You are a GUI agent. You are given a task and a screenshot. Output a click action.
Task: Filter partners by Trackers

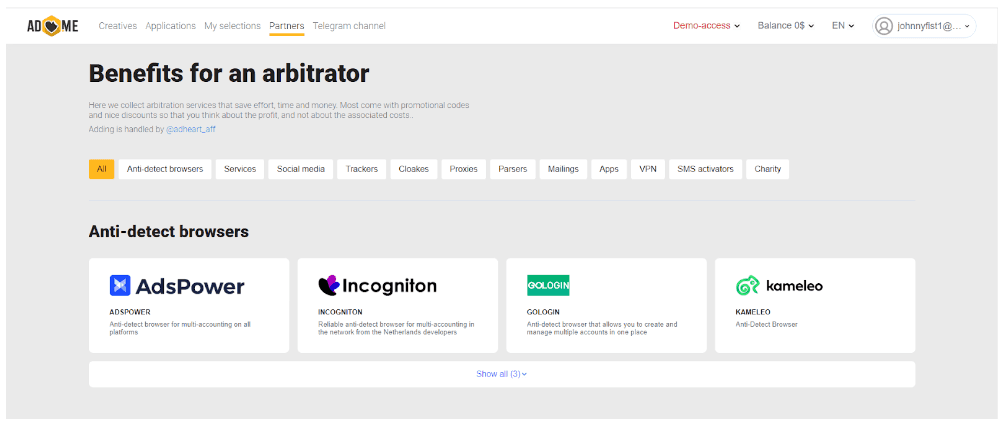pos(362,169)
